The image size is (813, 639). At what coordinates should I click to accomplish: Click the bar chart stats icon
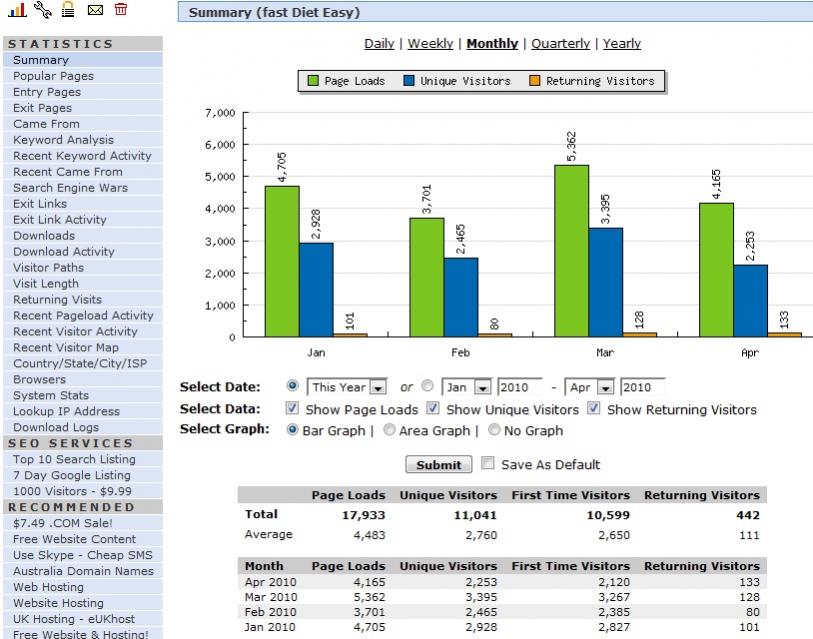pyautogui.click(x=15, y=10)
